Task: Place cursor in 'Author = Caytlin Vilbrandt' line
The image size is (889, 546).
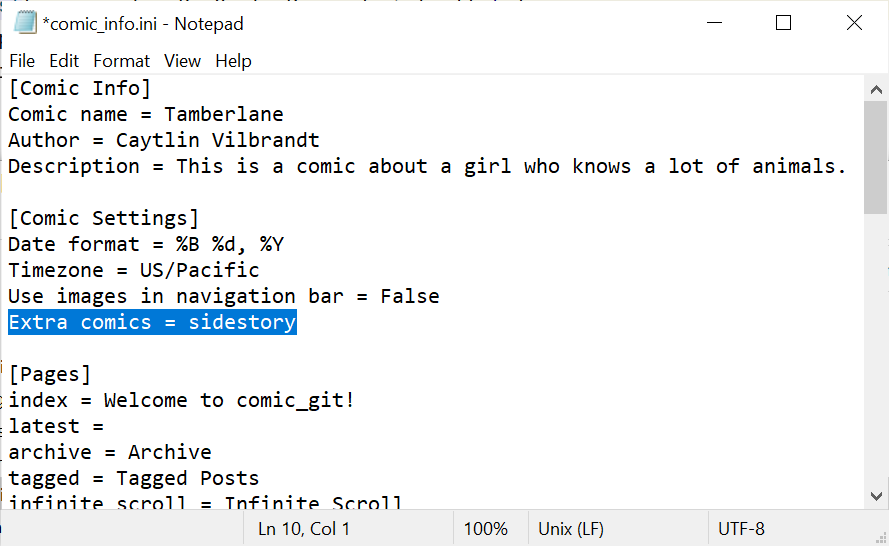Action: point(164,140)
